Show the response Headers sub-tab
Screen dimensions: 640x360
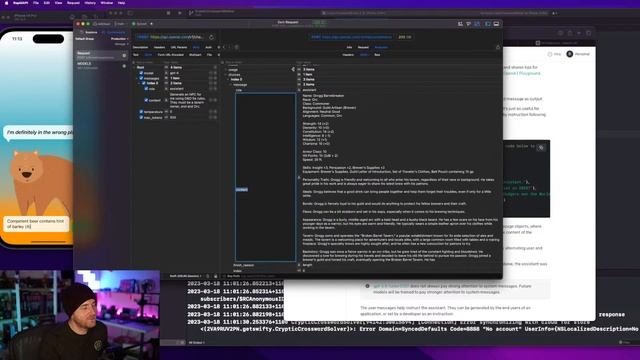click(x=348, y=55)
